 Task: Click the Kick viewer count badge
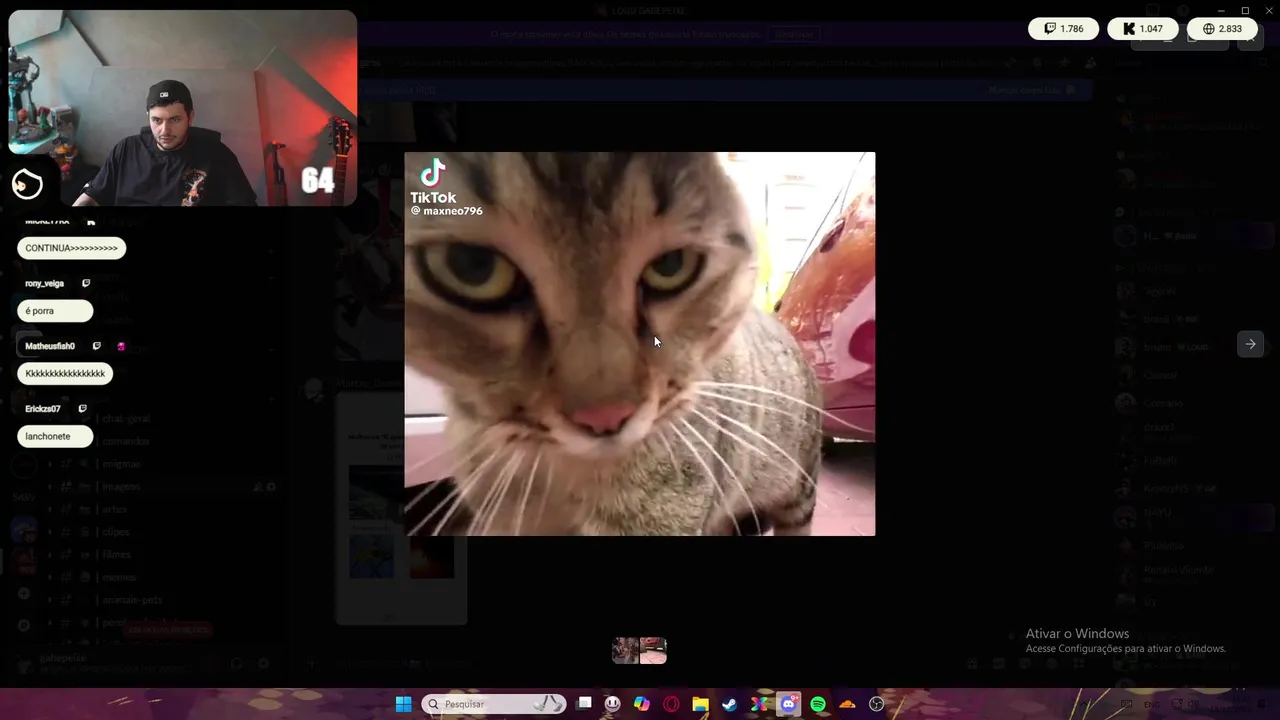1142,29
